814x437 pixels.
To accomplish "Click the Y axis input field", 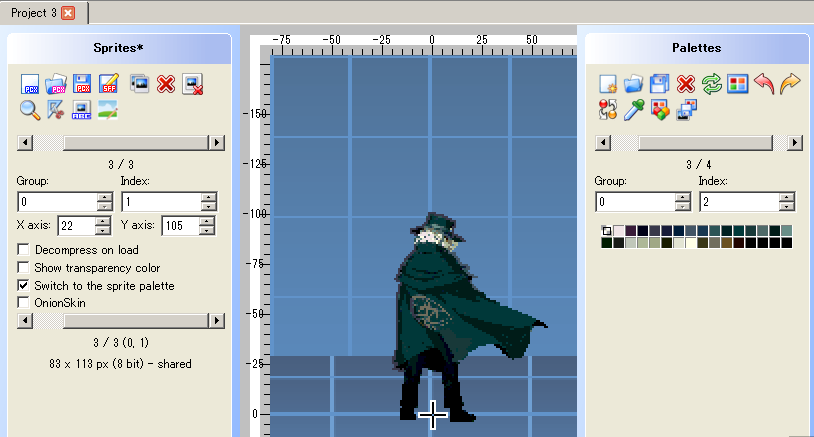I will point(181,226).
